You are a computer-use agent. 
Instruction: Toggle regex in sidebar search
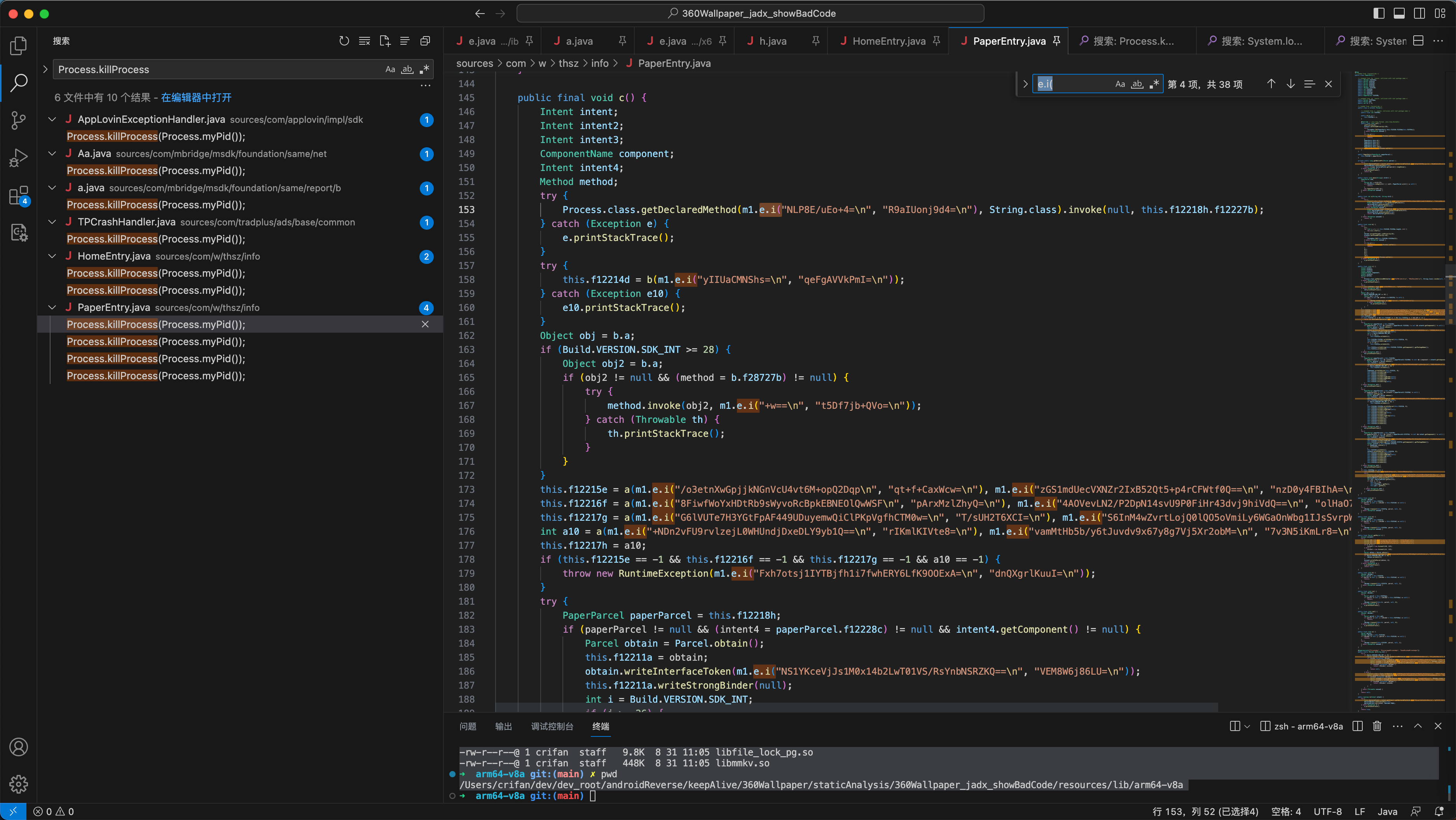pyautogui.click(x=424, y=70)
